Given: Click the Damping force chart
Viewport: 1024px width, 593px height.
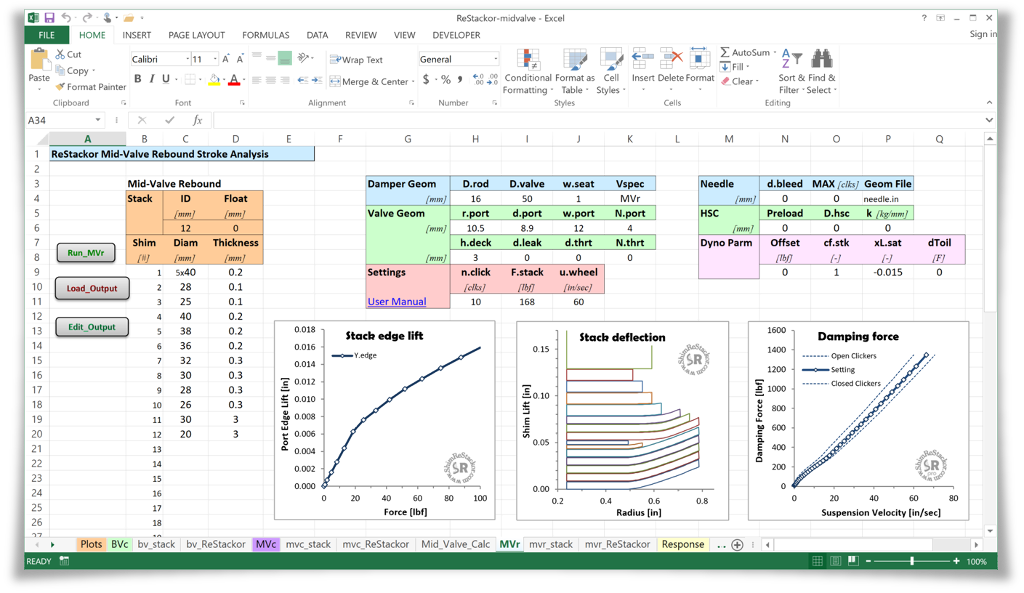Looking at the screenshot, I should [x=858, y=421].
